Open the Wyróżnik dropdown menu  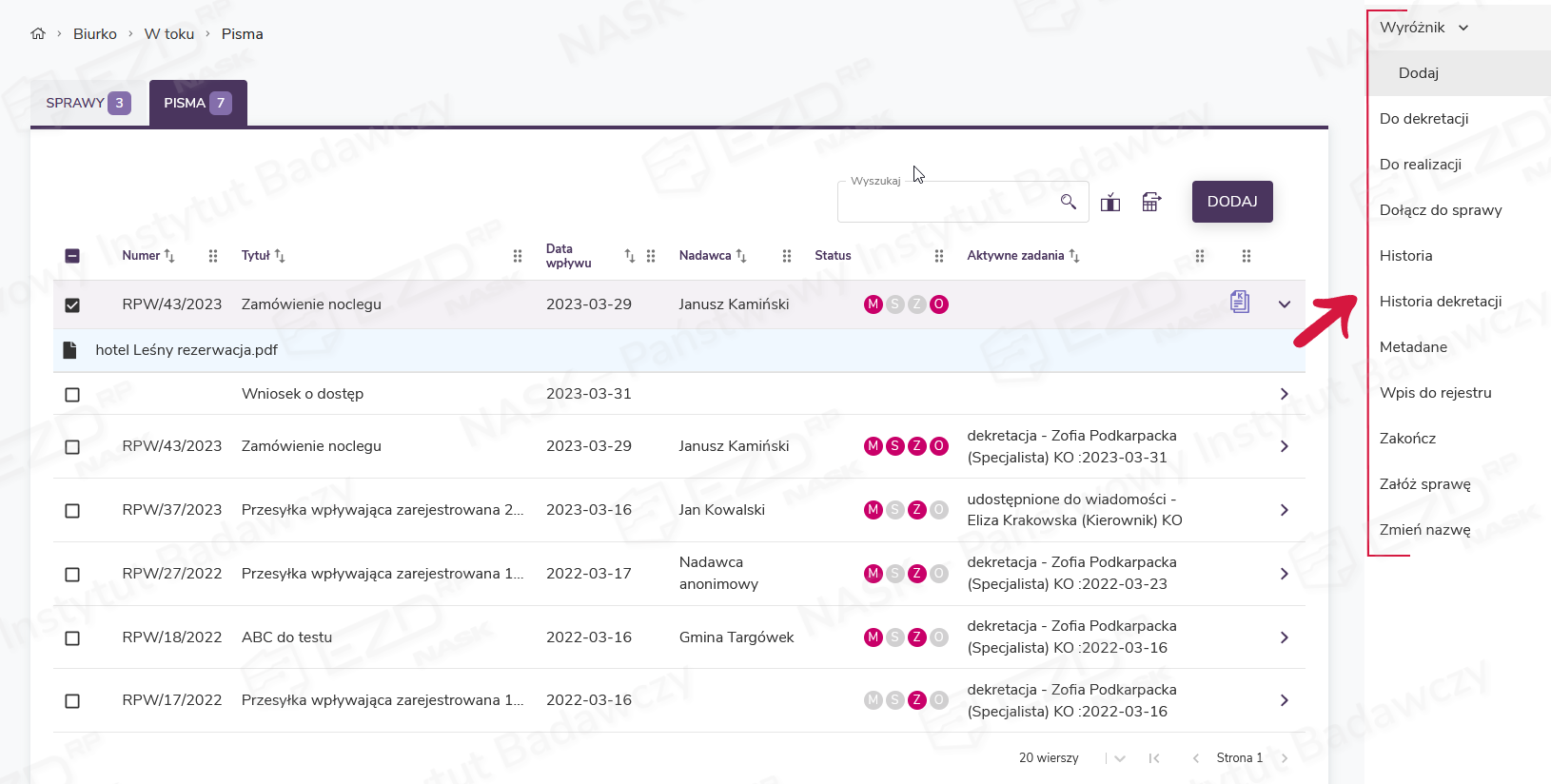pos(1423,28)
